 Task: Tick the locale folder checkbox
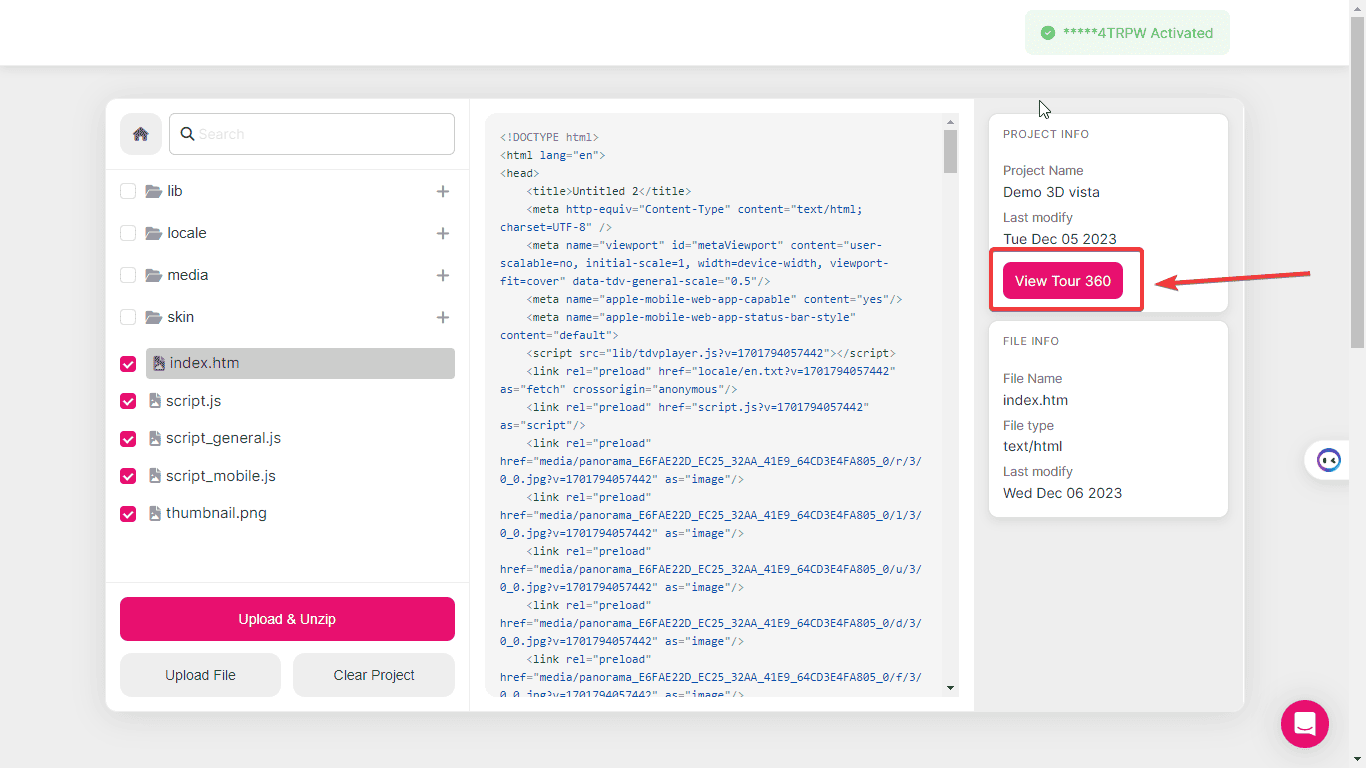pos(128,233)
